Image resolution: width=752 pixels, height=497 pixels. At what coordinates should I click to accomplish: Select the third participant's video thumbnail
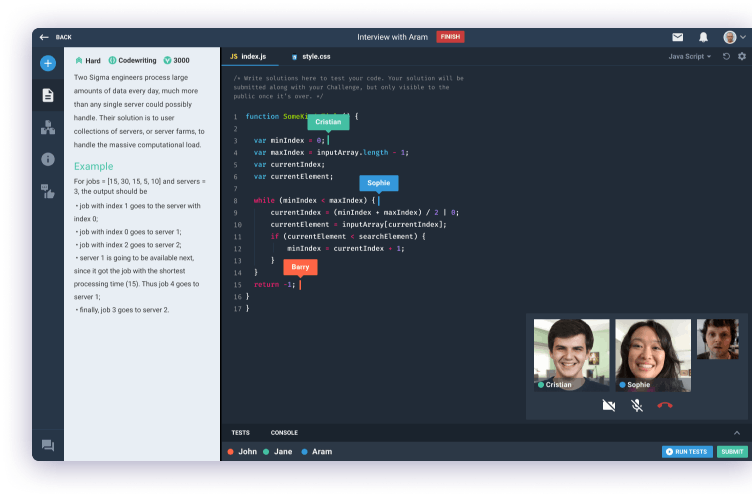click(x=717, y=339)
